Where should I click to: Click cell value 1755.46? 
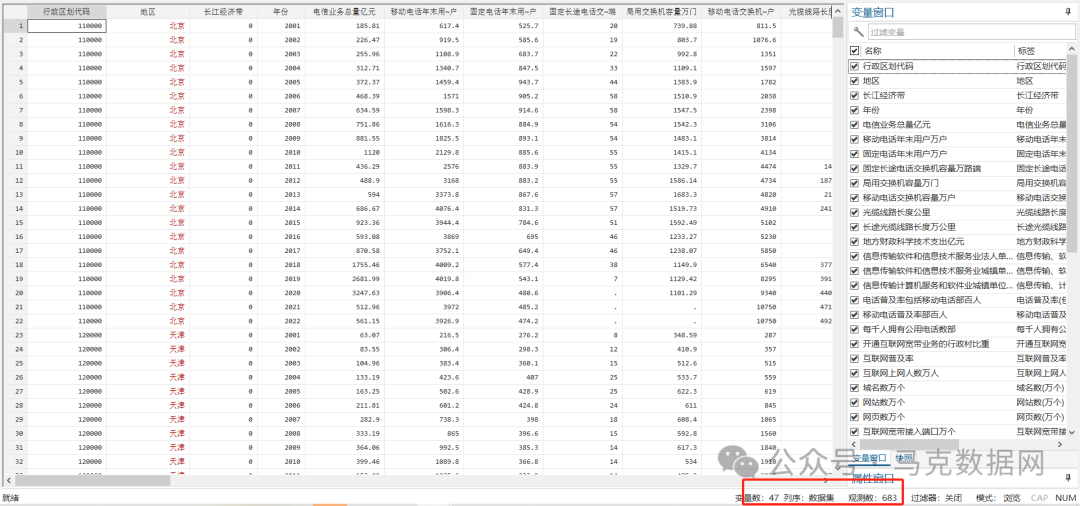coord(344,264)
